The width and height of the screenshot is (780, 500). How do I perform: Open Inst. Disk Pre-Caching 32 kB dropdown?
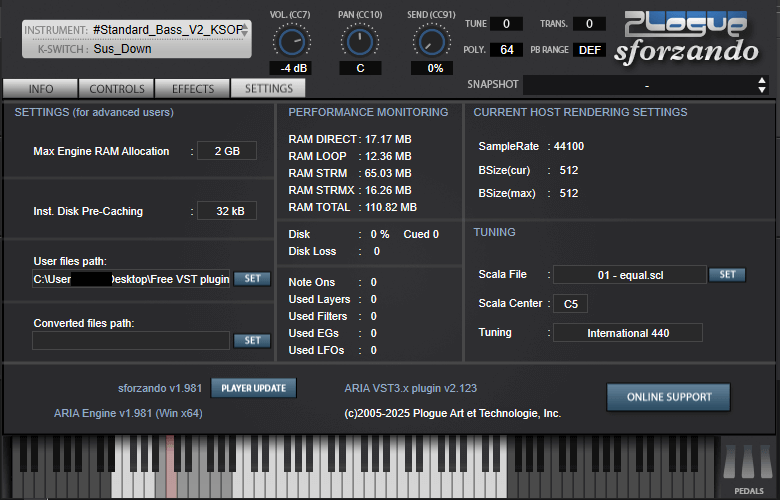click(x=227, y=211)
